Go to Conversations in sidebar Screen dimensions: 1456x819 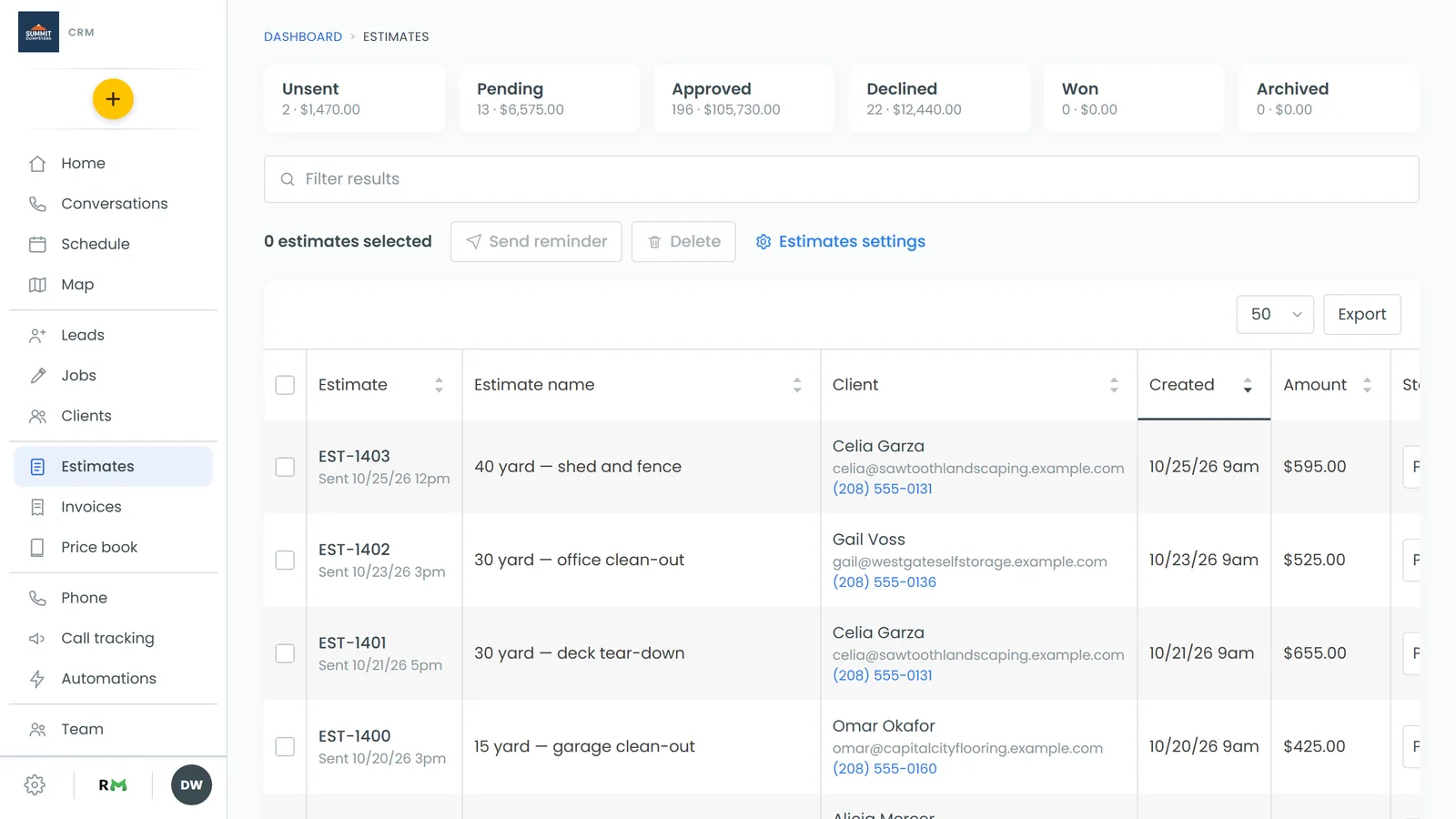(114, 204)
